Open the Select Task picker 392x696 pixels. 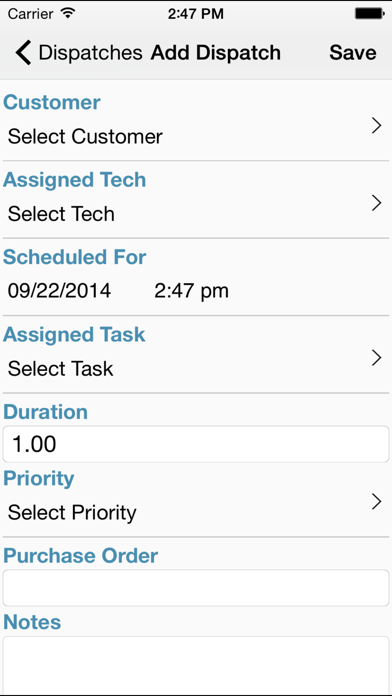(60, 368)
